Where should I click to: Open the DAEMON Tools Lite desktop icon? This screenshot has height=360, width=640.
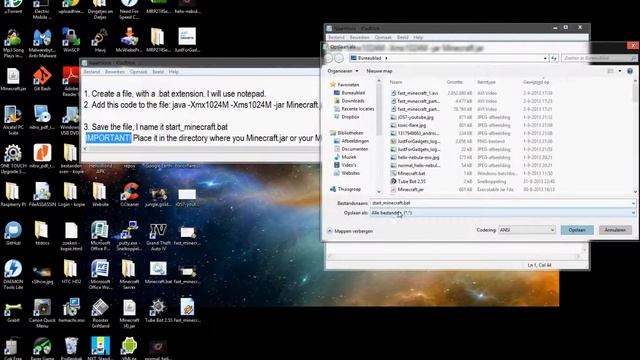(x=13, y=274)
